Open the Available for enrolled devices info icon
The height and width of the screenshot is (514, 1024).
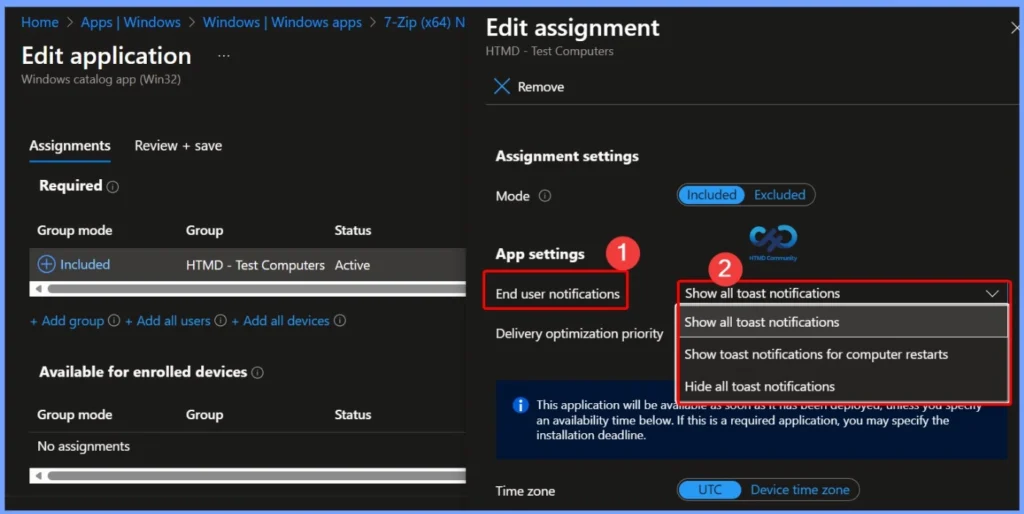click(x=257, y=372)
